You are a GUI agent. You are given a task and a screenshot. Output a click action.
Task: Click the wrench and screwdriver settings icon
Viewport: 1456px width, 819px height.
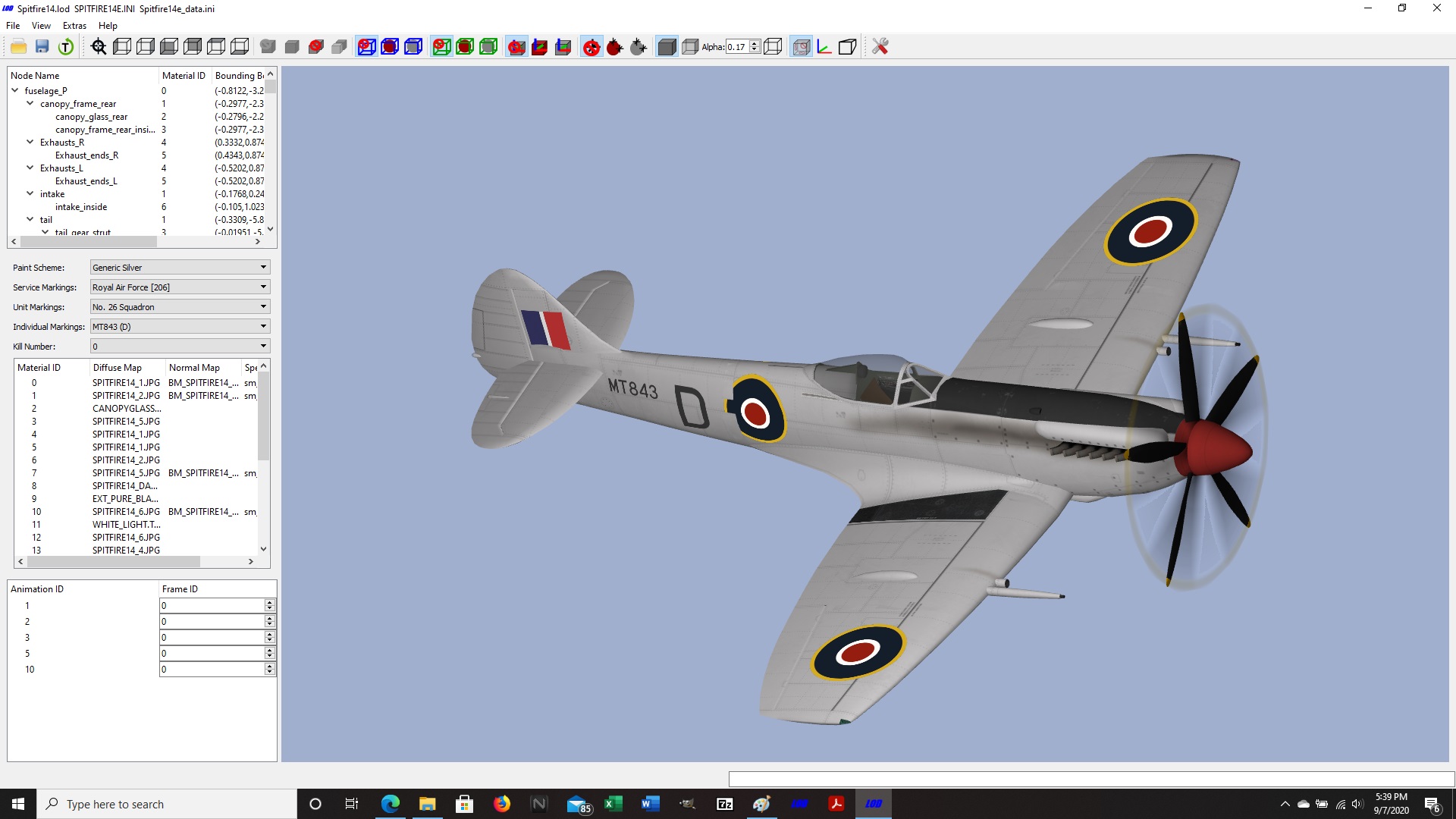click(880, 47)
